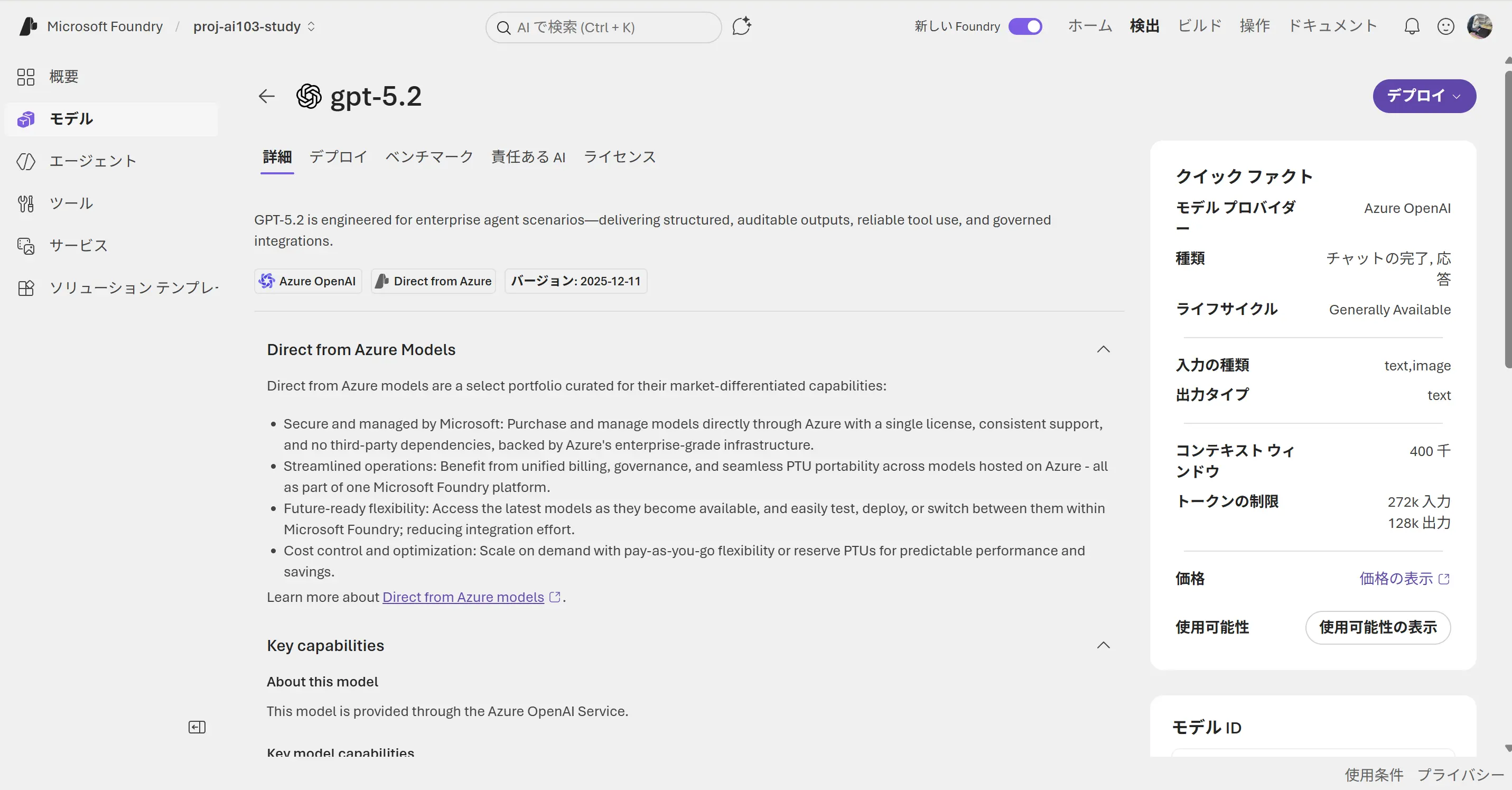Image resolution: width=1512 pixels, height=790 pixels.
Task: Open the notifications bell icon
Action: 1412,26
